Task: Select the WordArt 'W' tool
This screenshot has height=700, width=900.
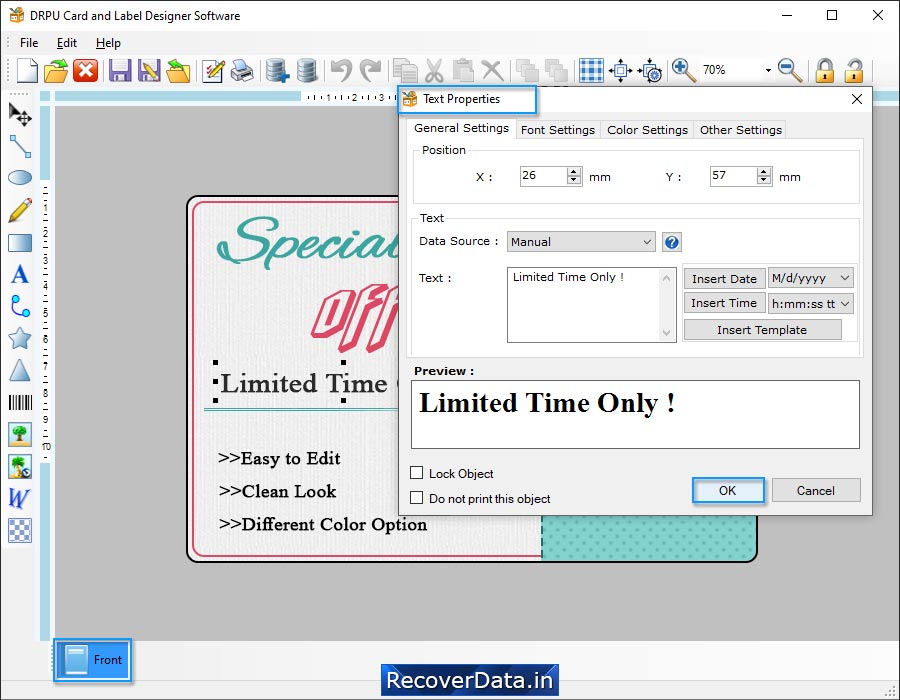Action: coord(19,498)
